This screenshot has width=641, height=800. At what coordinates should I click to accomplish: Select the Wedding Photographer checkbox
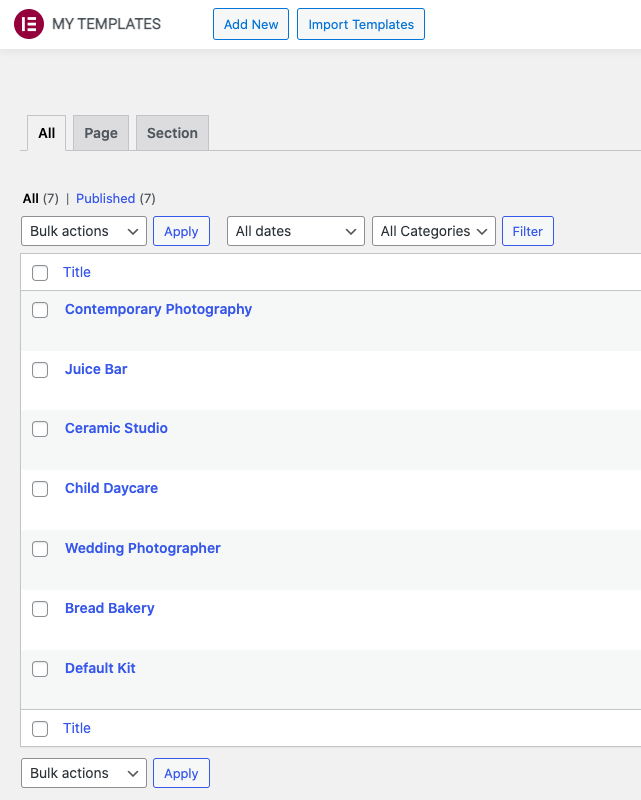[x=40, y=549]
